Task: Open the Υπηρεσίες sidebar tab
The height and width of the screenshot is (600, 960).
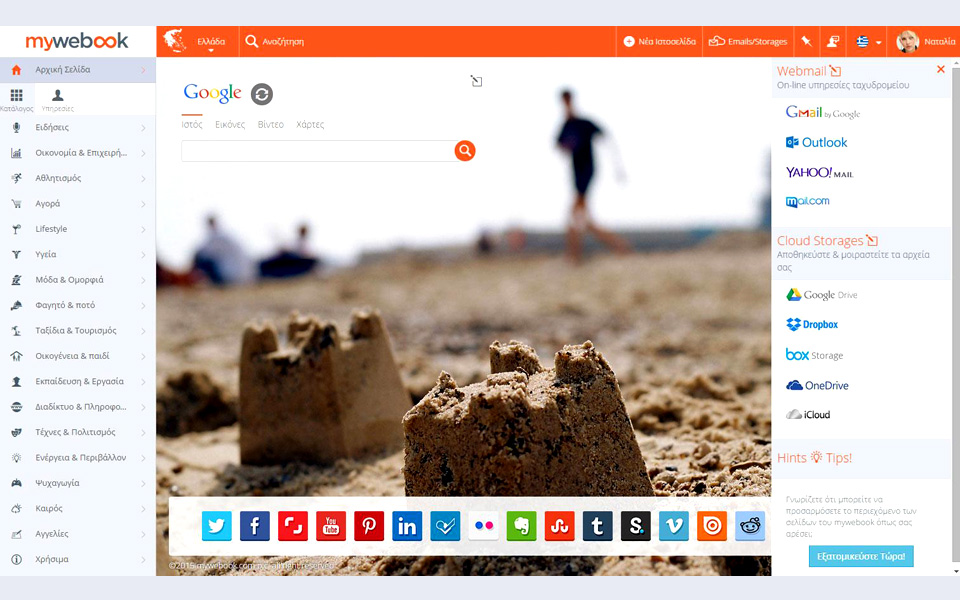Action: [58, 99]
